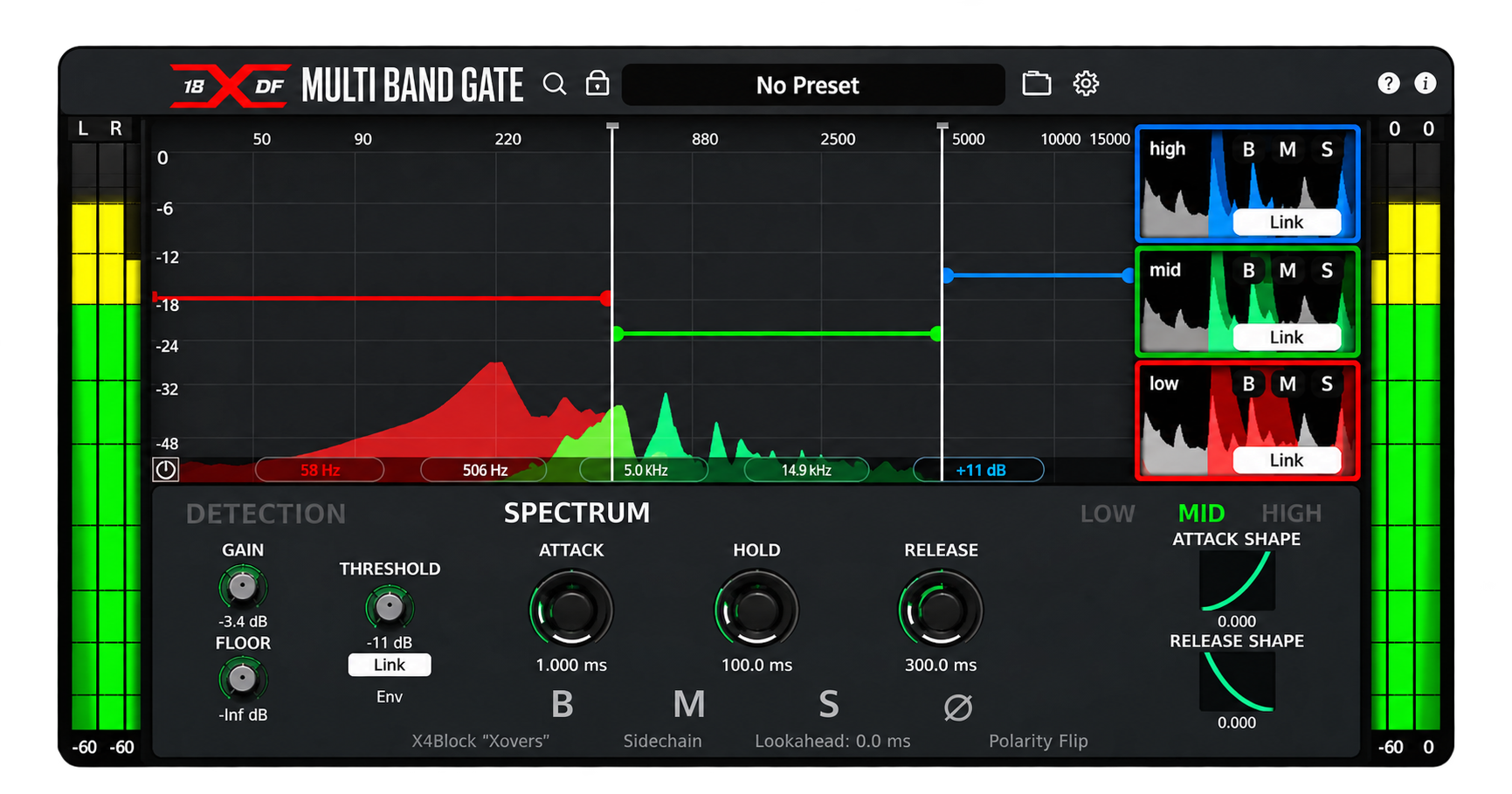Click the -11 dB threshold value
This screenshot has height=794, width=1512.
tap(389, 643)
